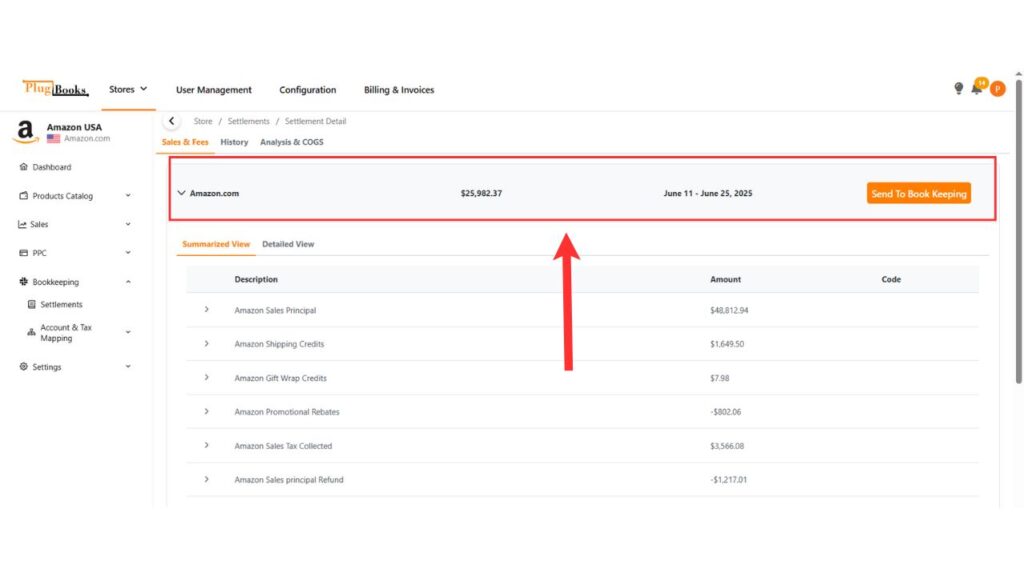Viewport: 1024px width, 576px height.
Task: Click the $3,566.08 tax amount
Action: coord(727,446)
